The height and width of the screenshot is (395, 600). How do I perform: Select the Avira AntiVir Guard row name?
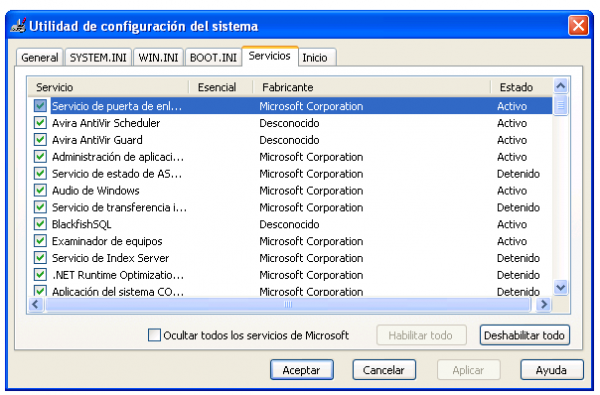tap(97, 140)
